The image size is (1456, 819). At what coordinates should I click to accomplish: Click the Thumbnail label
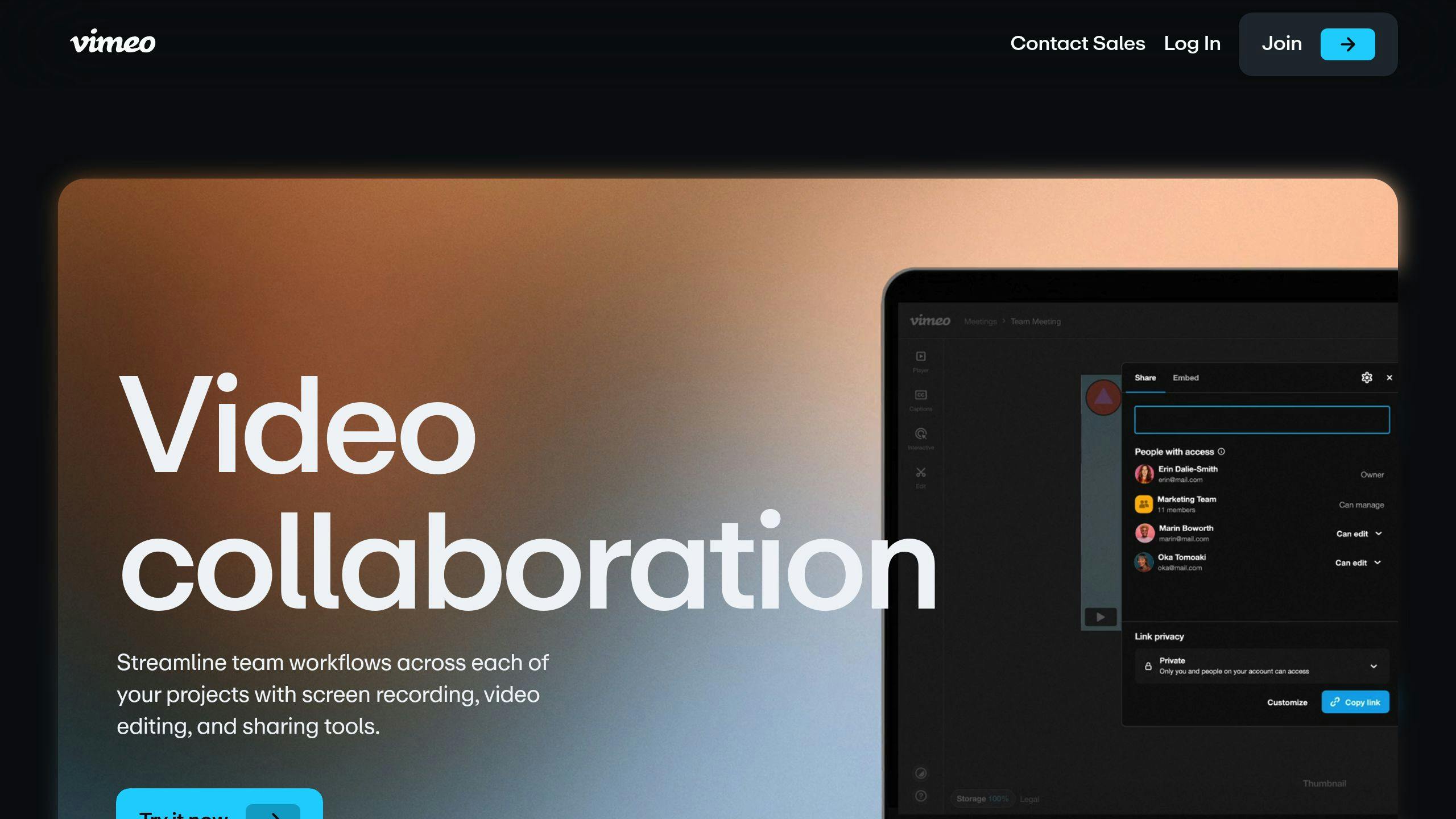pyautogui.click(x=1325, y=783)
